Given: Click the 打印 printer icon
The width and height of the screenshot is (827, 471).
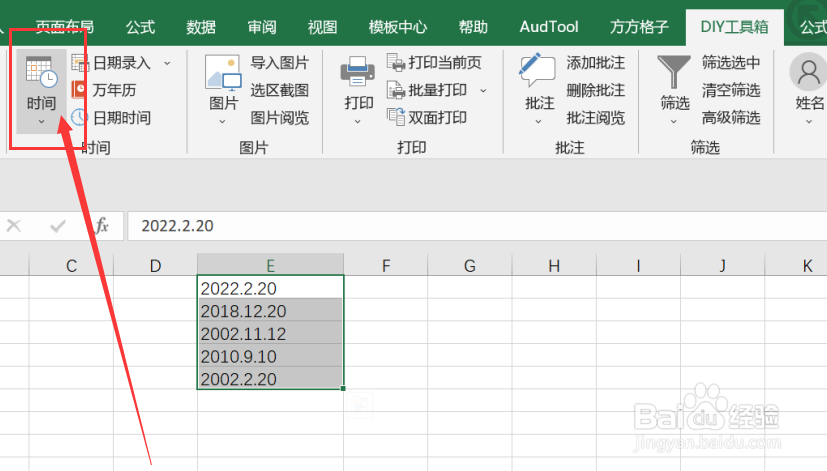Looking at the screenshot, I should click(358, 72).
